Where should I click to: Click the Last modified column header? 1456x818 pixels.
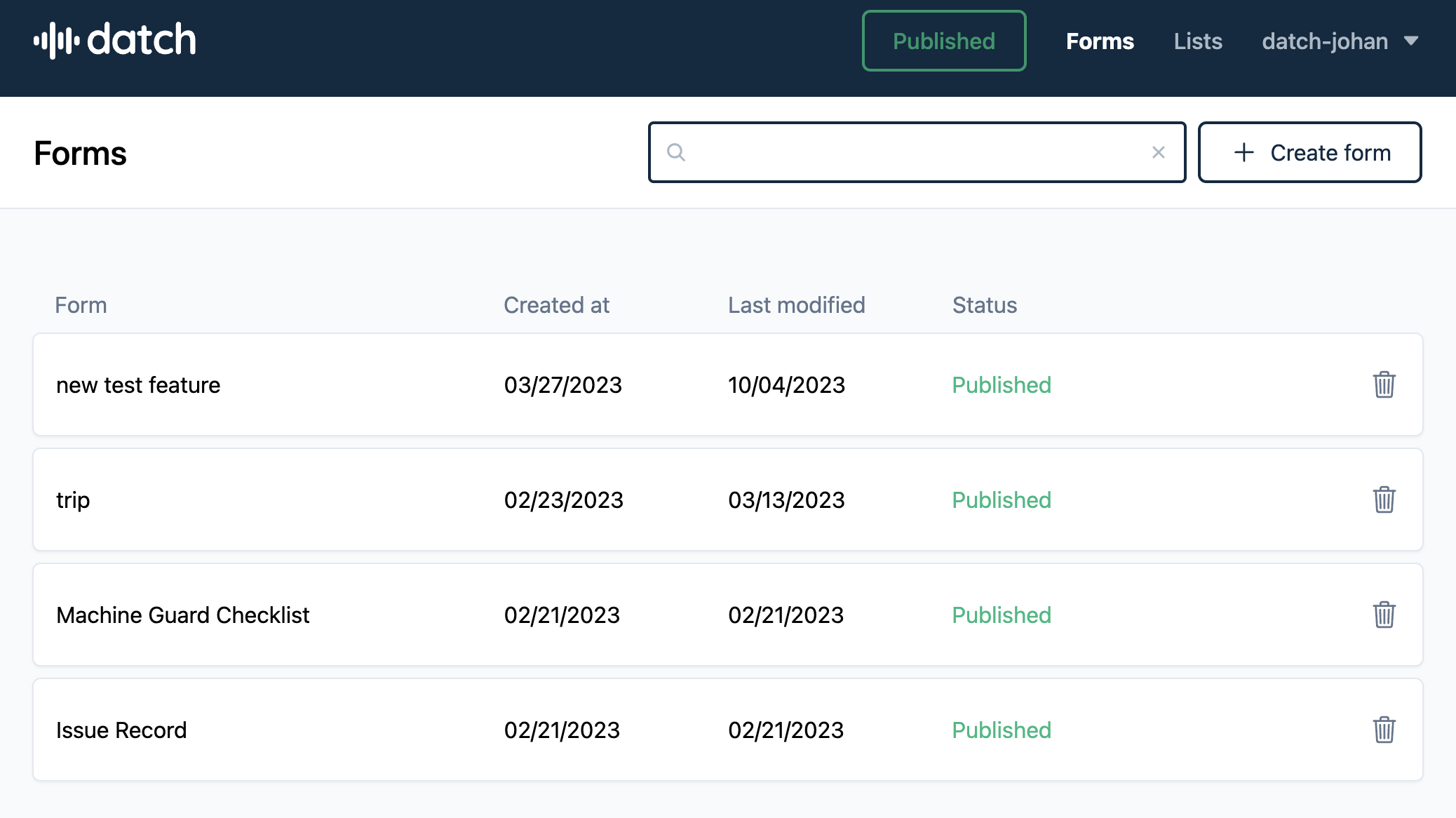[x=796, y=305]
